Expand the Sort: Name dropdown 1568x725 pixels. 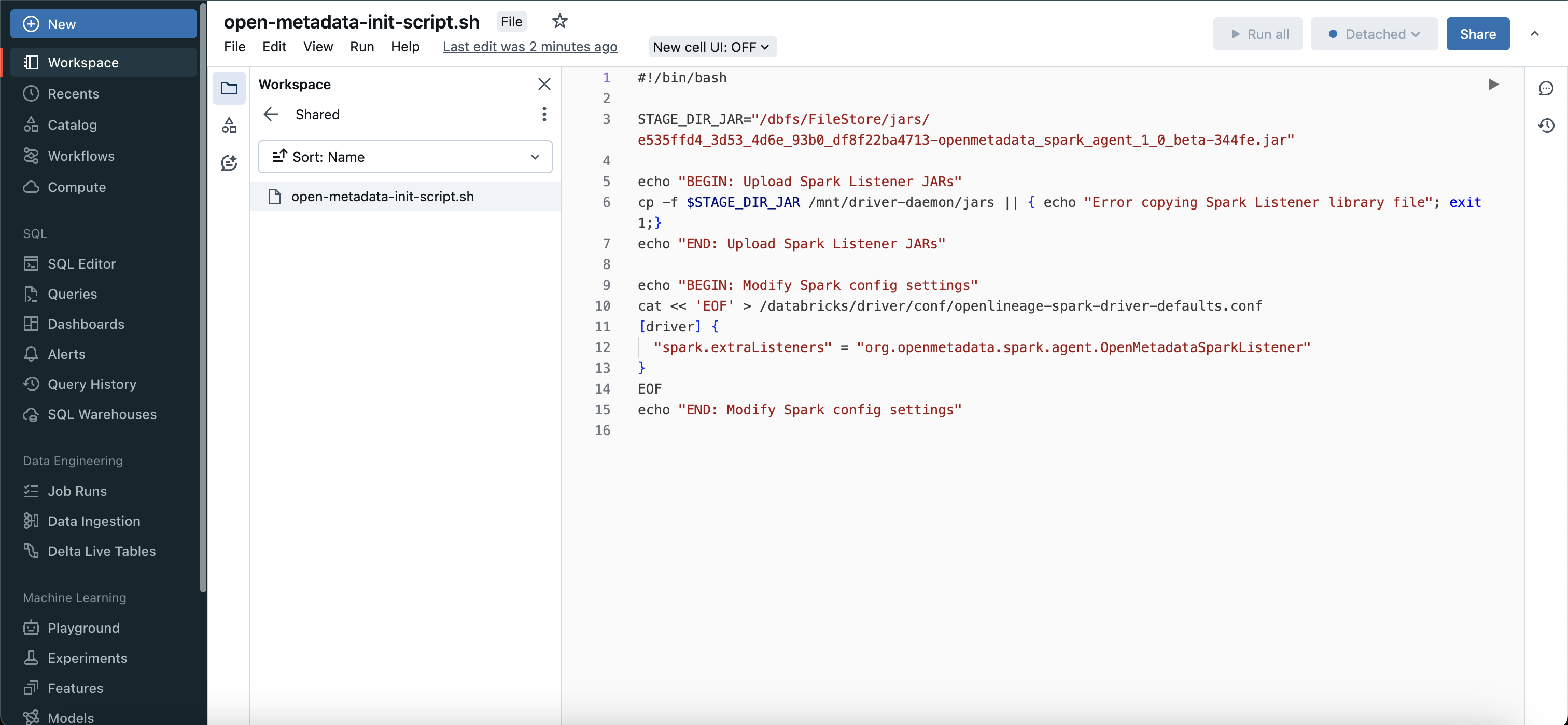click(x=405, y=157)
